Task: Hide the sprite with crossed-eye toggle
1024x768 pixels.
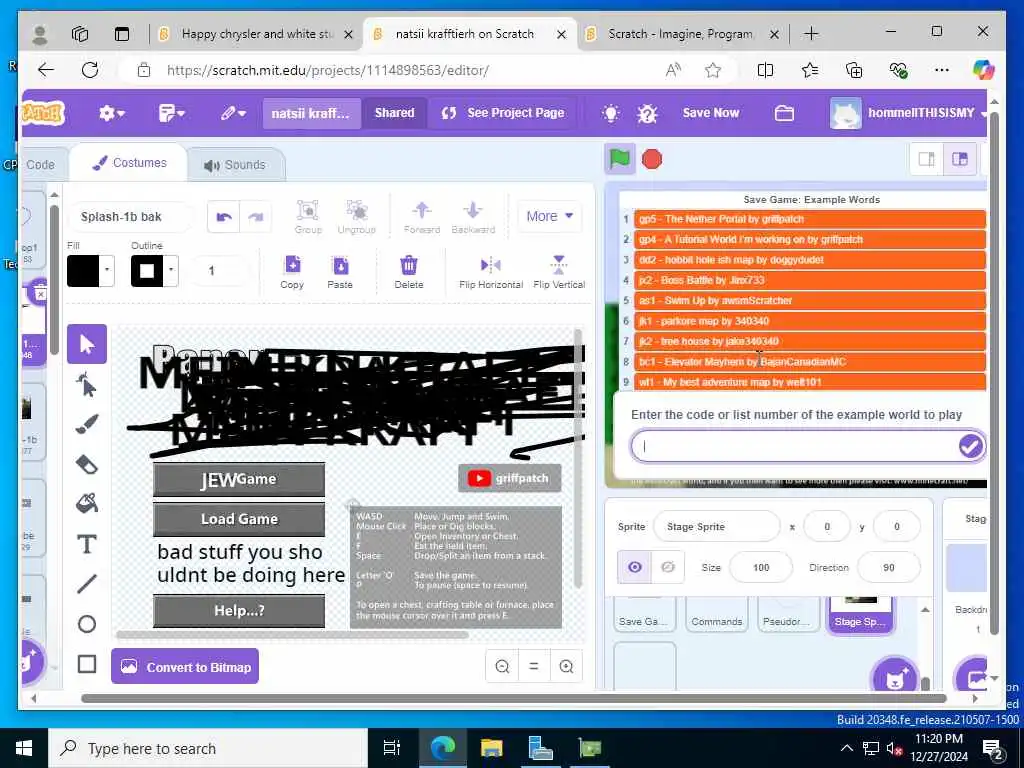Action: (x=667, y=567)
